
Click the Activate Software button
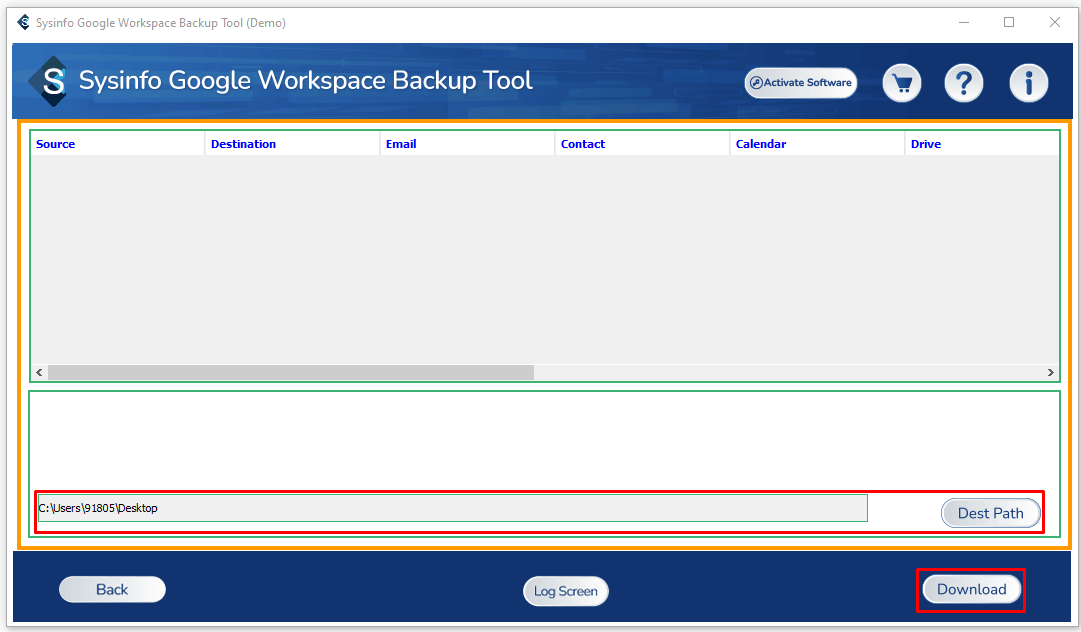[x=801, y=83]
